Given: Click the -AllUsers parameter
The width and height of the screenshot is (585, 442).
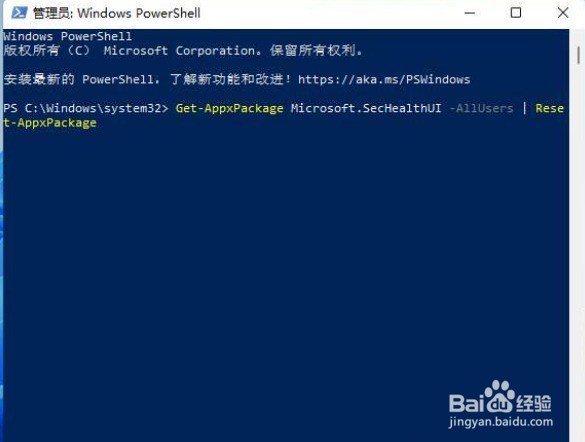Looking at the screenshot, I should pyautogui.click(x=481, y=109).
